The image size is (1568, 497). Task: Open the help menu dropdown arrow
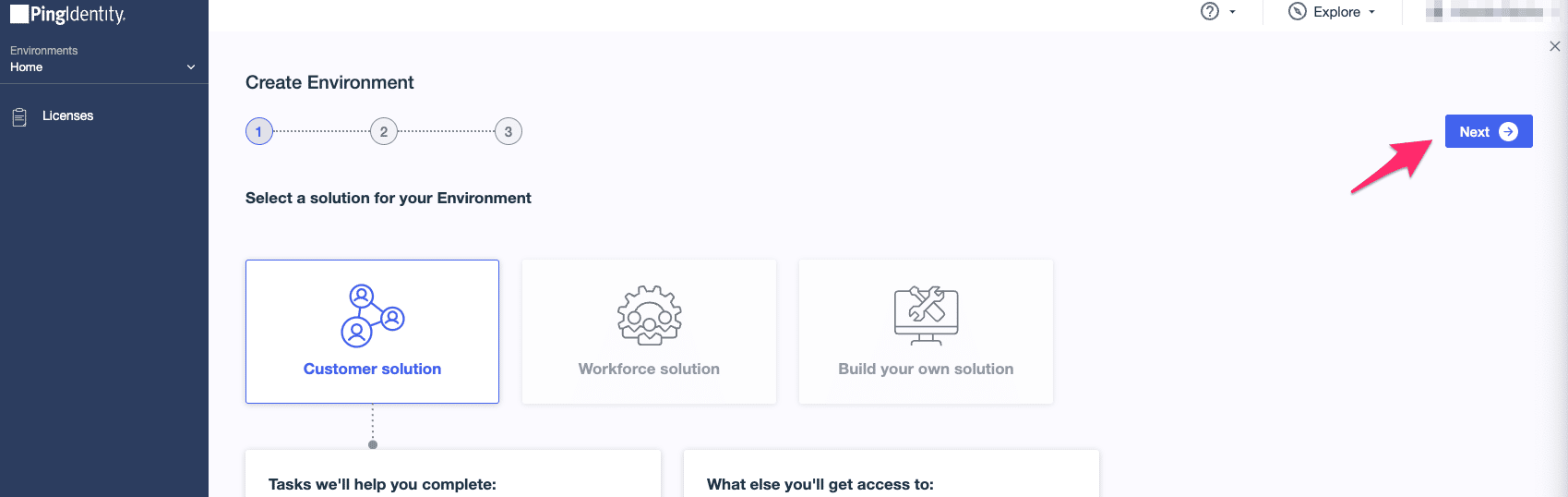(1232, 12)
